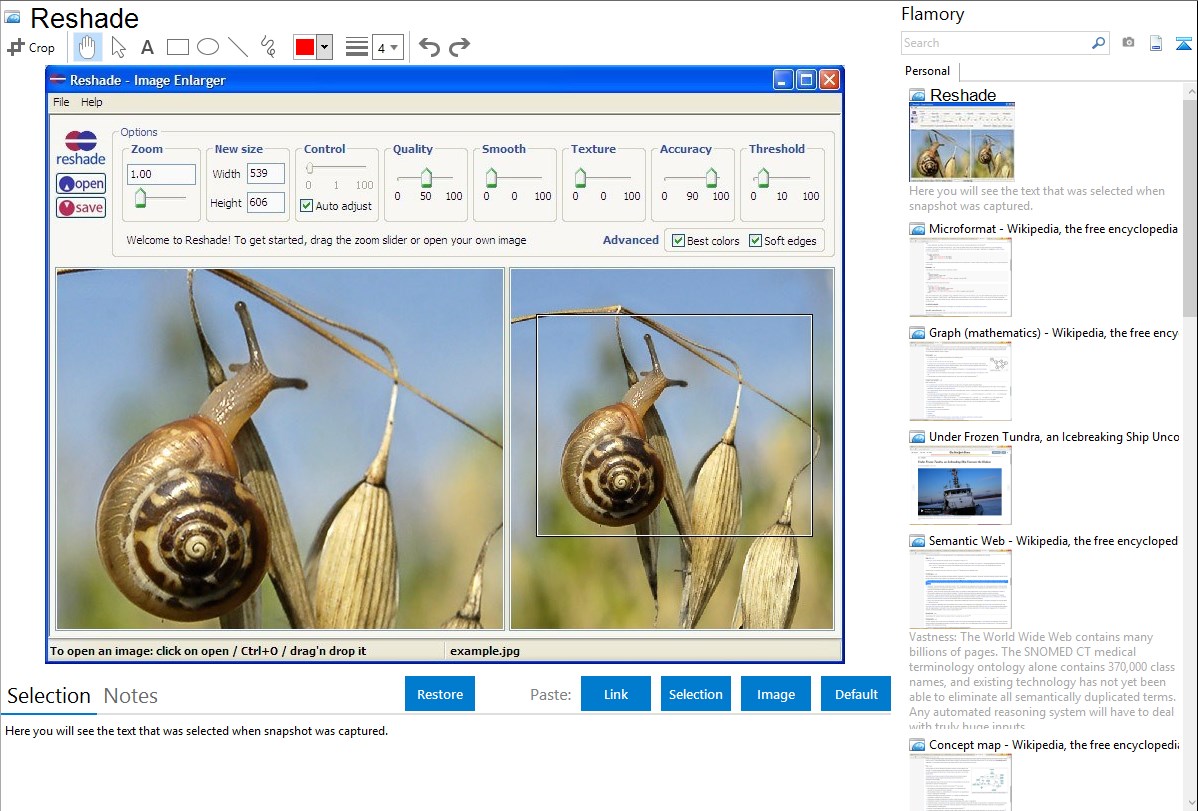Pick the rectangle shape tool
This screenshot has width=1198, height=811.
point(177,47)
